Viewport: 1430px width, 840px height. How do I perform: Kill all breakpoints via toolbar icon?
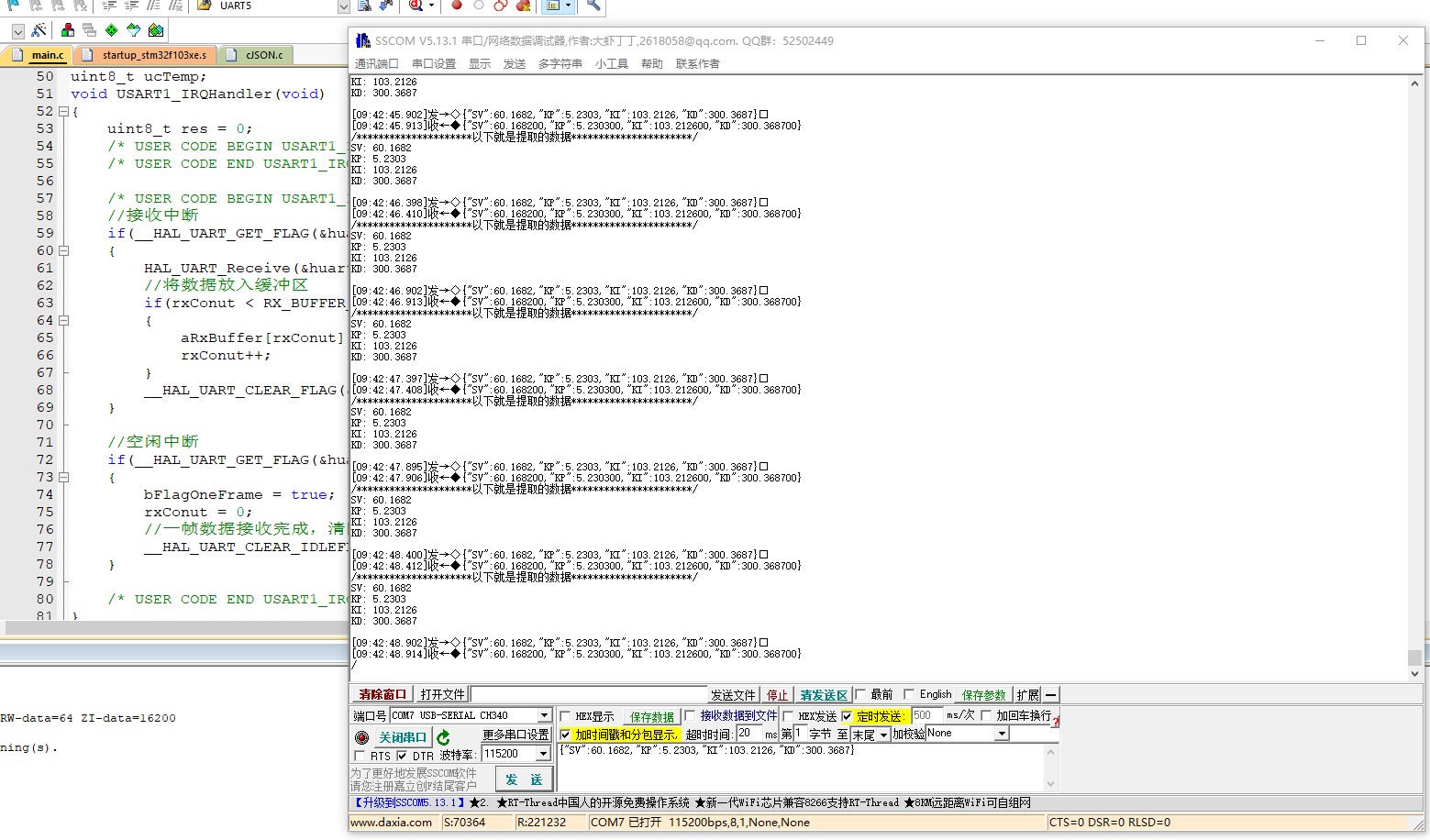click(523, 7)
